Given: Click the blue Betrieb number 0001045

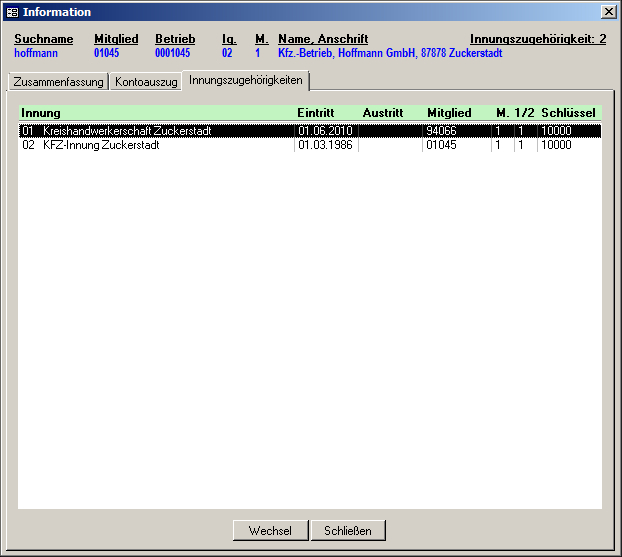Looking at the screenshot, I should [172, 53].
